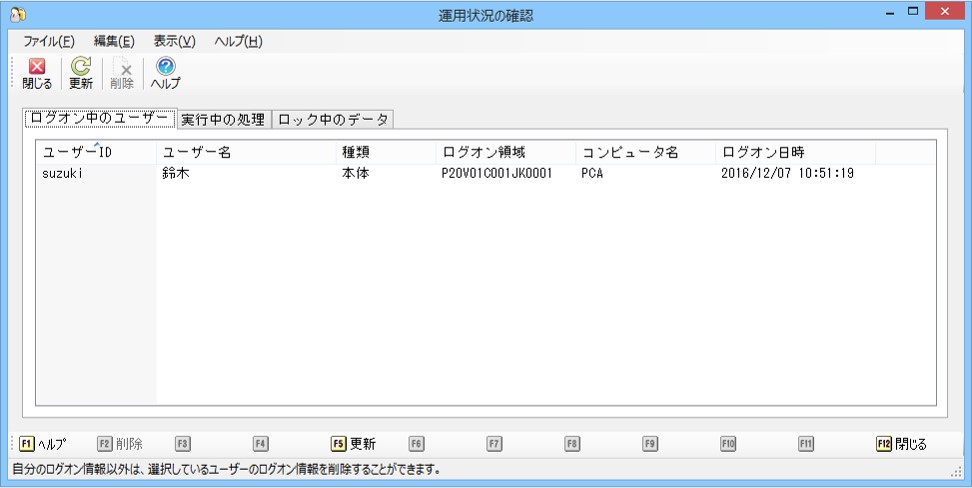Image resolution: width=972 pixels, height=488 pixels.
Task: Sort by the ログオン日時 column header
Action: point(795,152)
